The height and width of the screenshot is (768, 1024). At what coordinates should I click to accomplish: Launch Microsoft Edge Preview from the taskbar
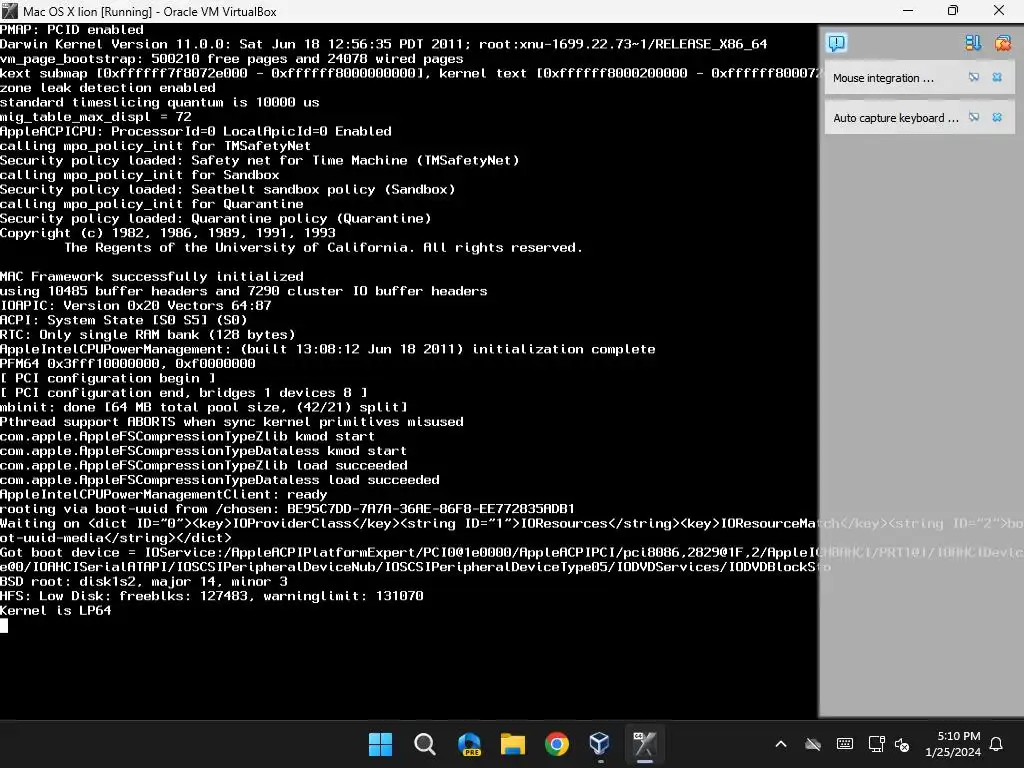469,744
